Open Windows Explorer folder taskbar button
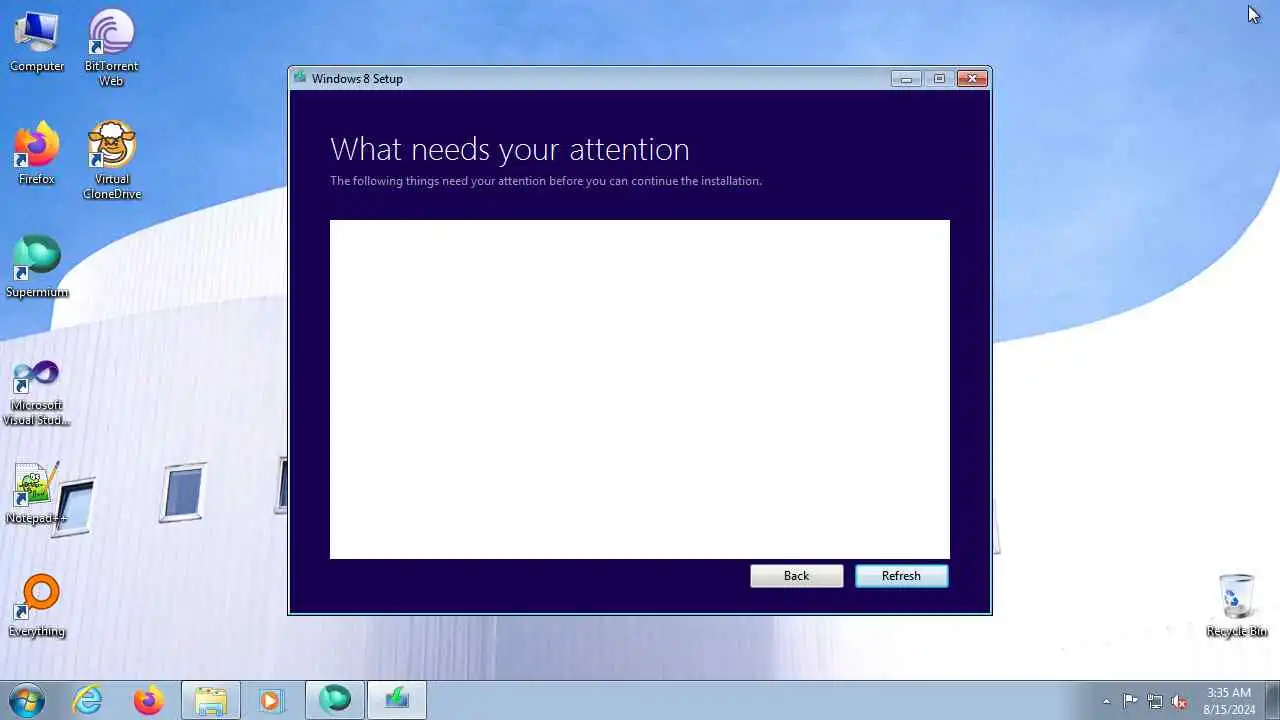 (211, 700)
